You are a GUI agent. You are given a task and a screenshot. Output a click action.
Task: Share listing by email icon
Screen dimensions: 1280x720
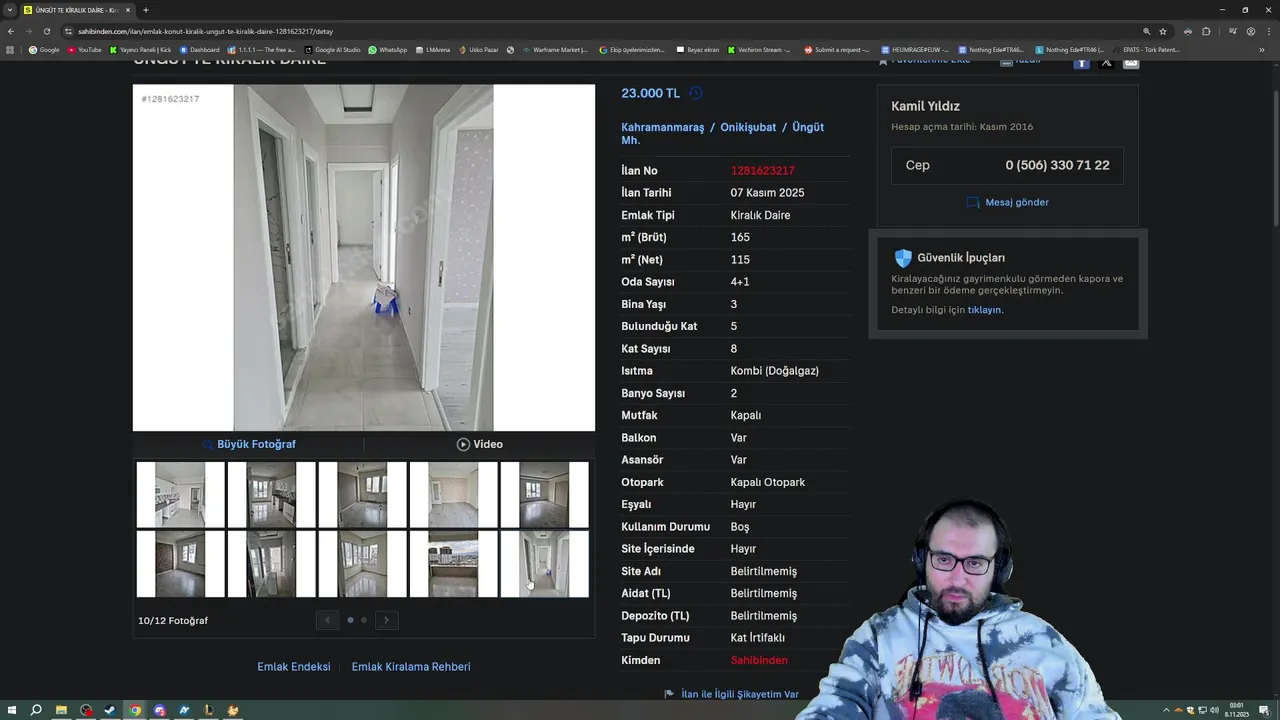click(1131, 62)
